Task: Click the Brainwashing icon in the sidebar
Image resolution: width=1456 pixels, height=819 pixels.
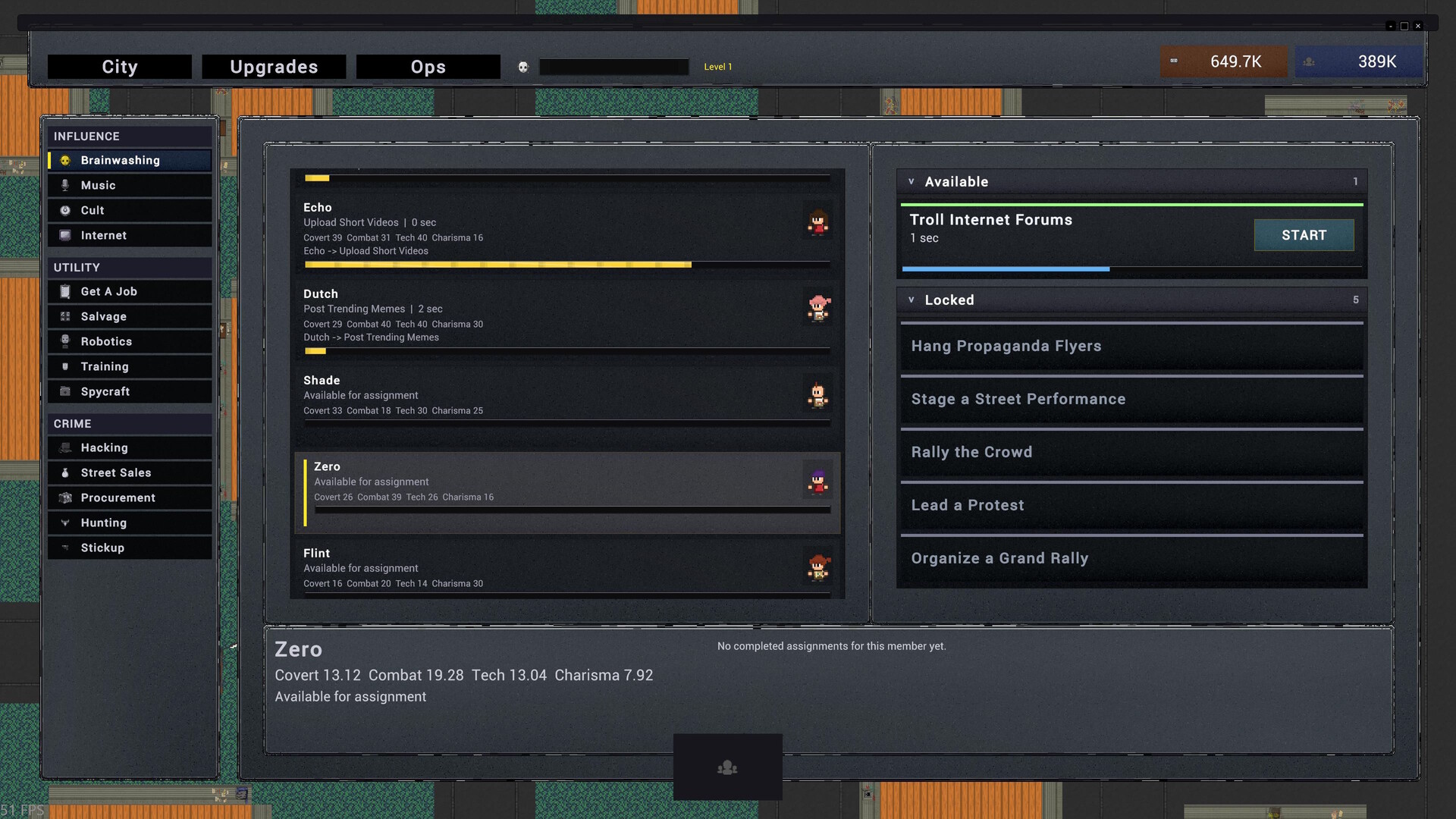Action: tap(65, 160)
